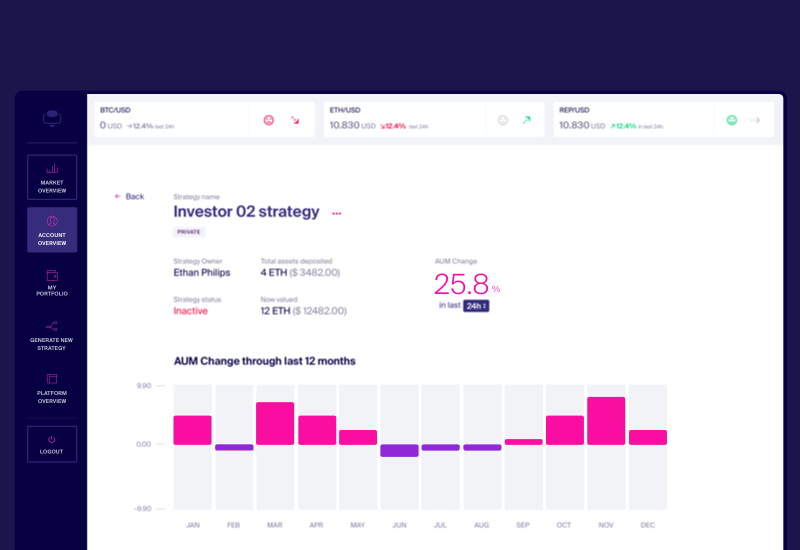Image resolution: width=800 pixels, height=550 pixels.
Task: Click the Inactive strategy status
Action: click(191, 311)
